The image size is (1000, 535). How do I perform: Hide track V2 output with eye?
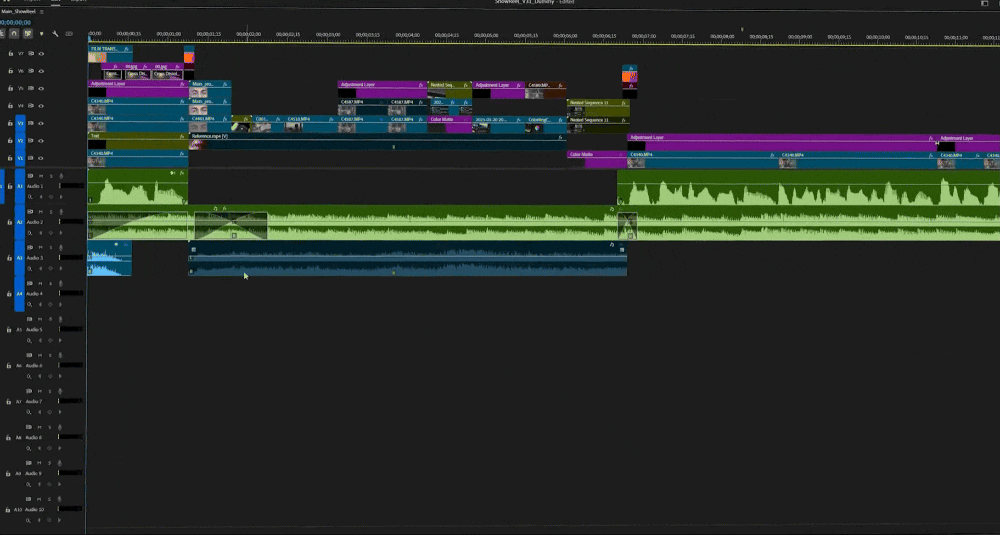(41, 140)
